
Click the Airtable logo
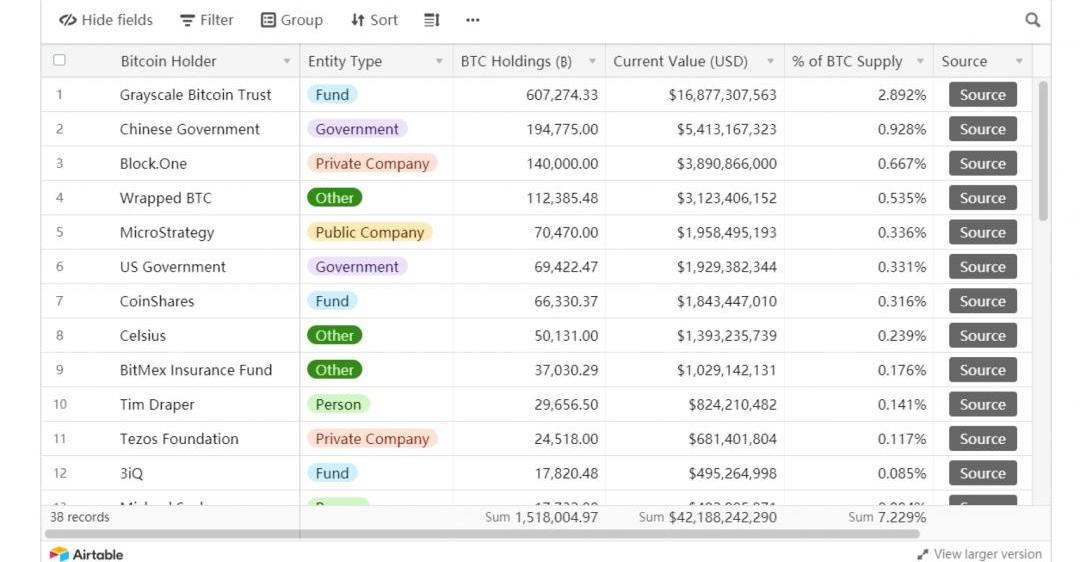tap(86, 554)
